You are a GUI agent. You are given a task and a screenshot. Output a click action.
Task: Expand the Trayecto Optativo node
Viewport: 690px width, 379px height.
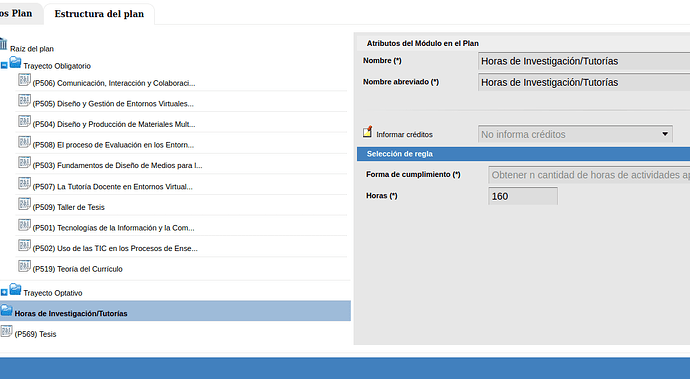point(4,292)
